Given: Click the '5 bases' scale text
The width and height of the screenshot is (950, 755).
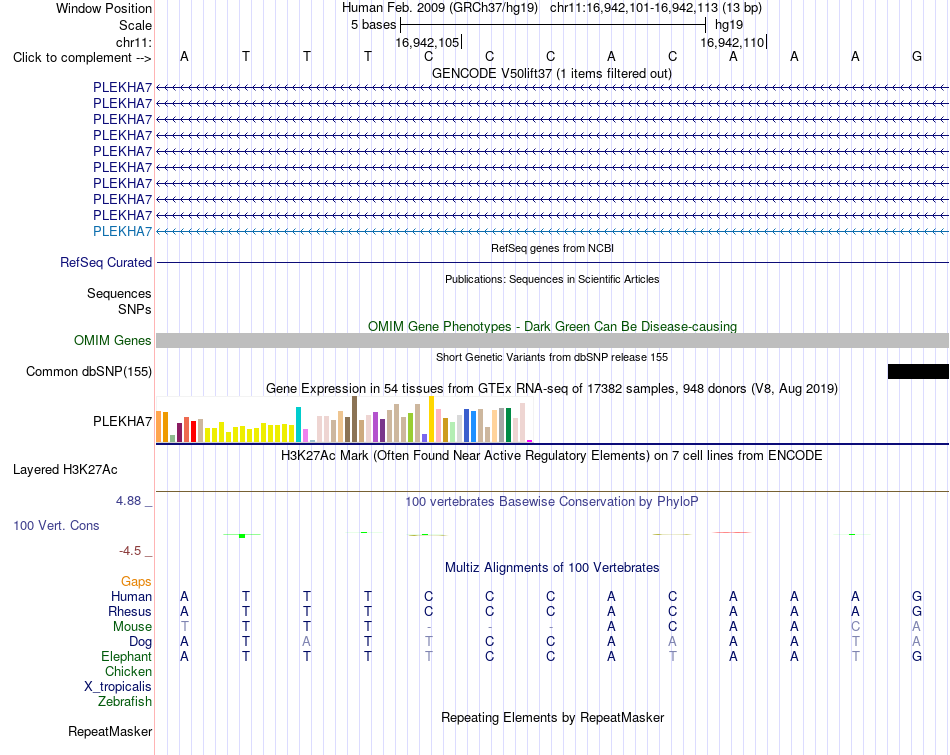Looking at the screenshot, I should tap(373, 25).
